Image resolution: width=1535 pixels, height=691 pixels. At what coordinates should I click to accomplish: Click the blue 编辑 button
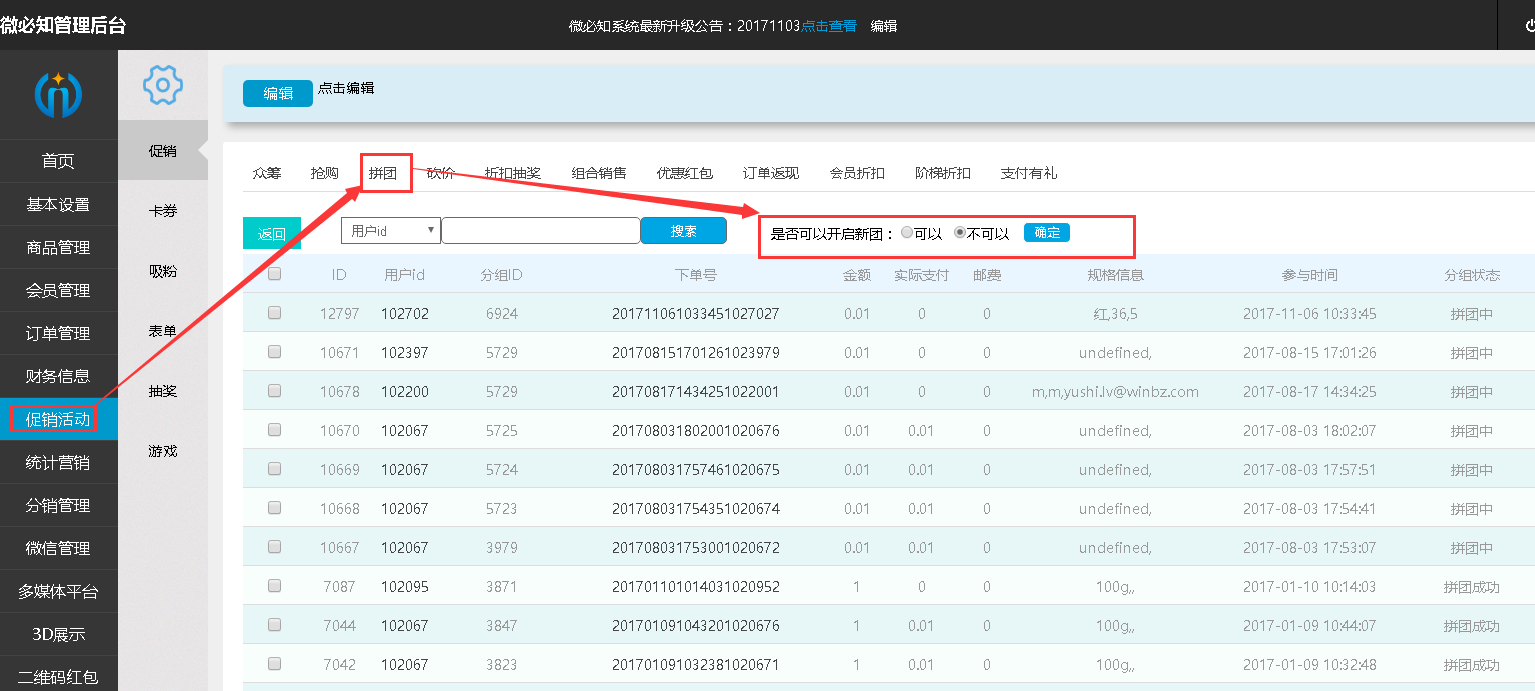tap(278, 93)
